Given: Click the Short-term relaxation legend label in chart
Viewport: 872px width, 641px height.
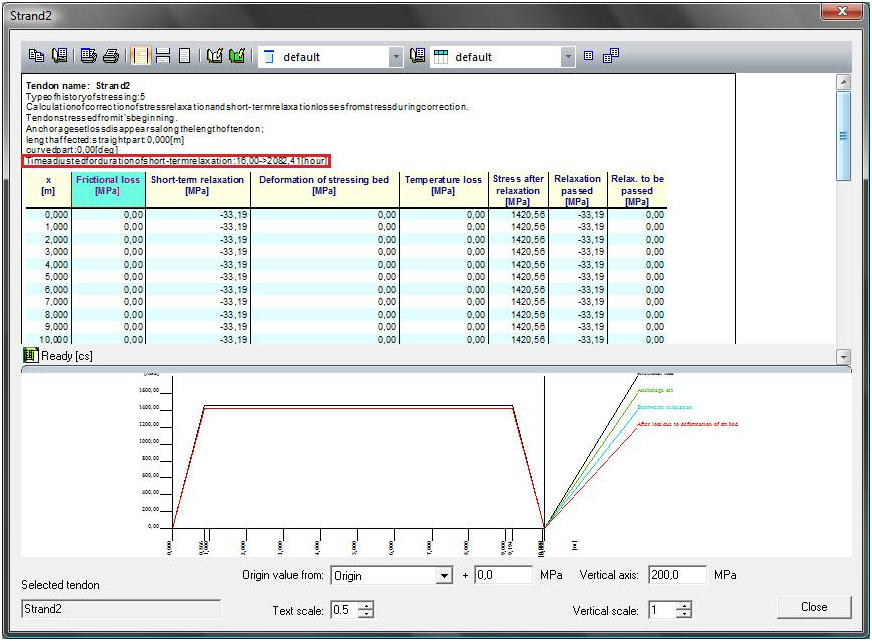Looking at the screenshot, I should pyautogui.click(x=665, y=408).
